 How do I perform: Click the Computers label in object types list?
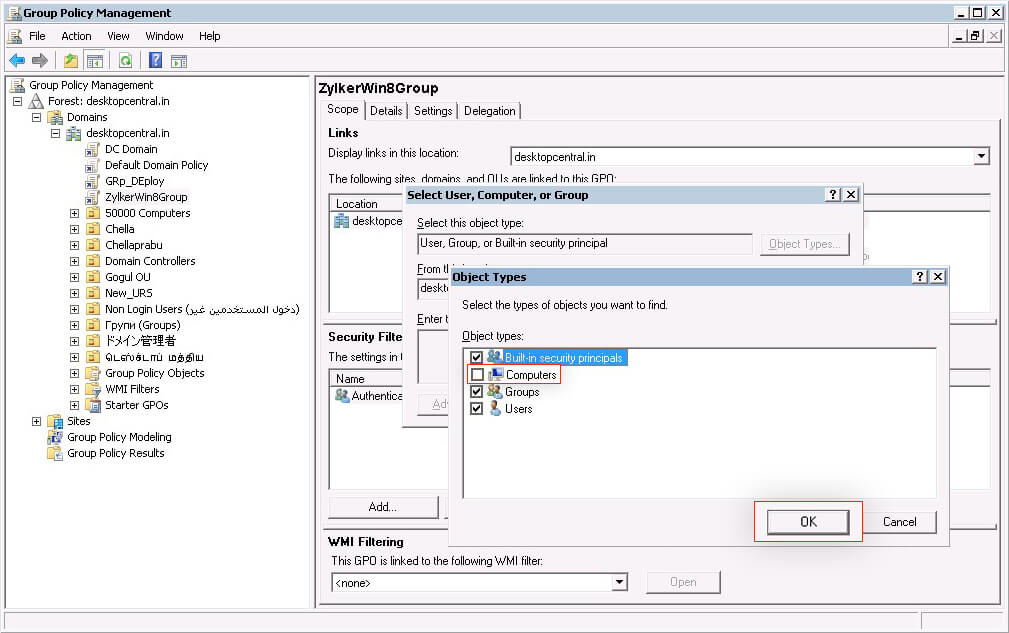click(531, 374)
